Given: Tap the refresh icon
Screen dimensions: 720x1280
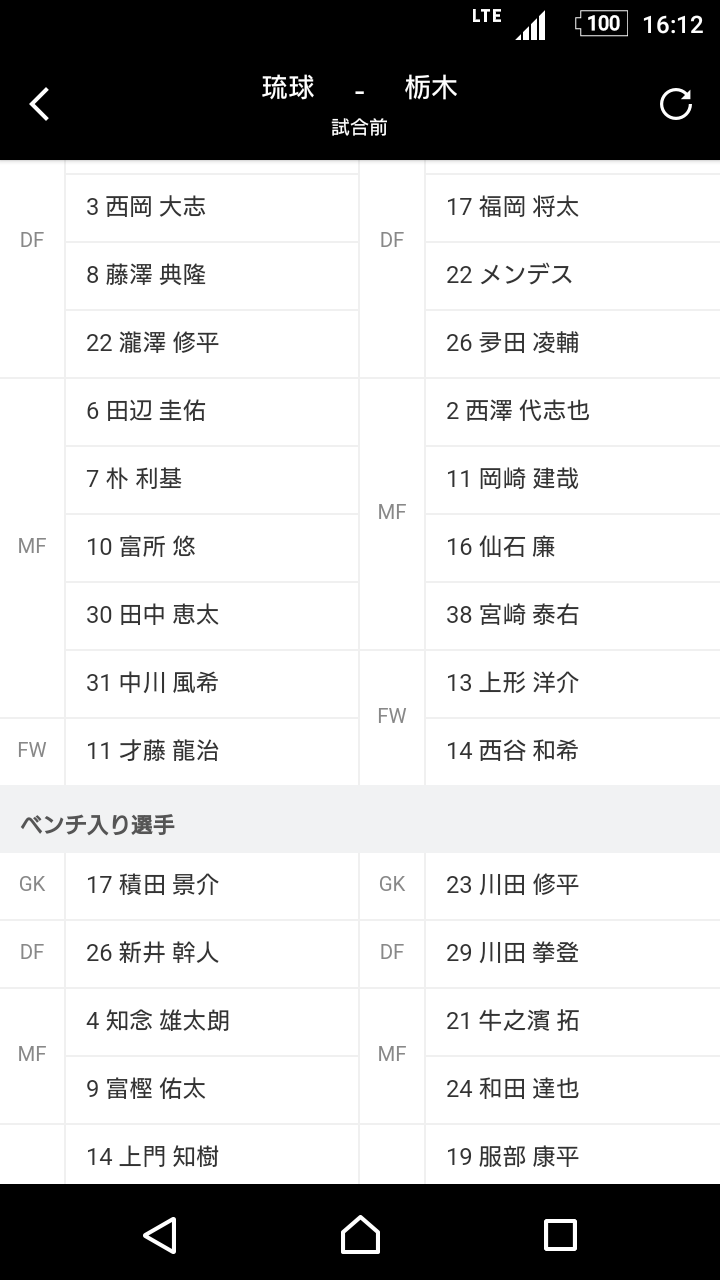Looking at the screenshot, I should (x=676, y=104).
